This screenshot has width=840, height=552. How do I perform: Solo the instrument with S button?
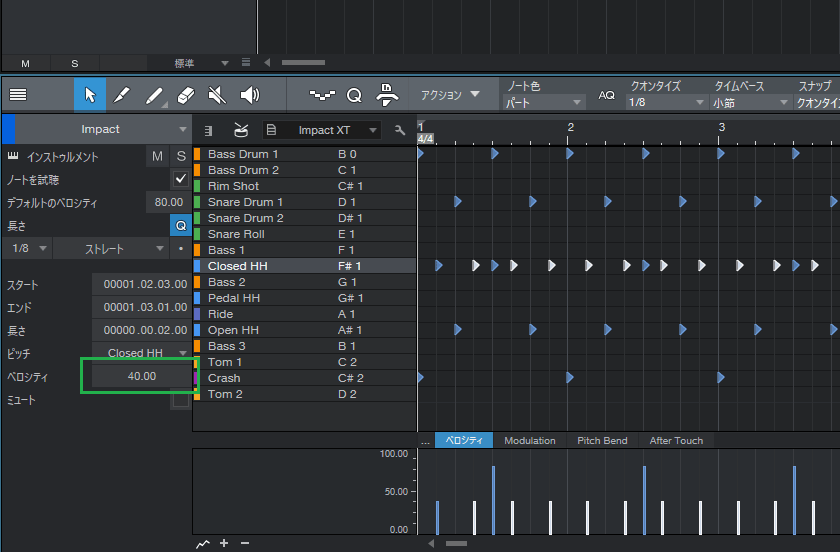pyautogui.click(x=181, y=156)
